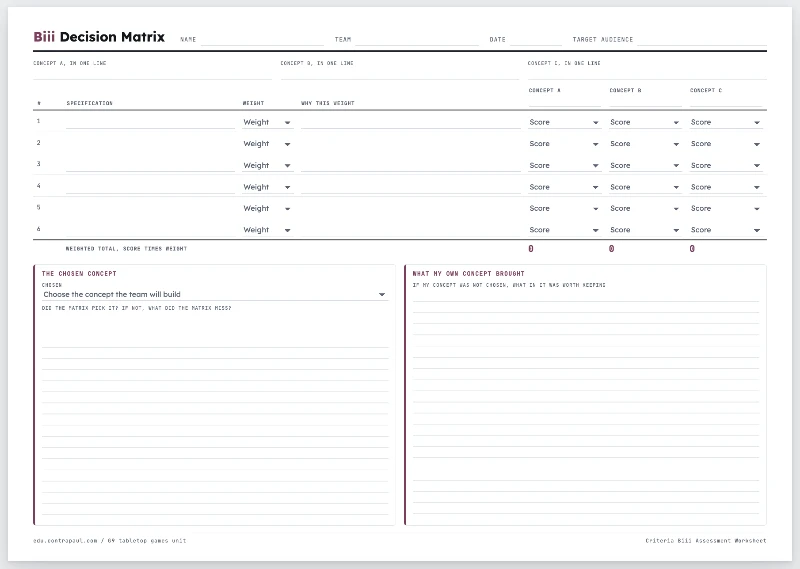Click the 'What my own concept brought' text area
800x569 pixels.
586,403
